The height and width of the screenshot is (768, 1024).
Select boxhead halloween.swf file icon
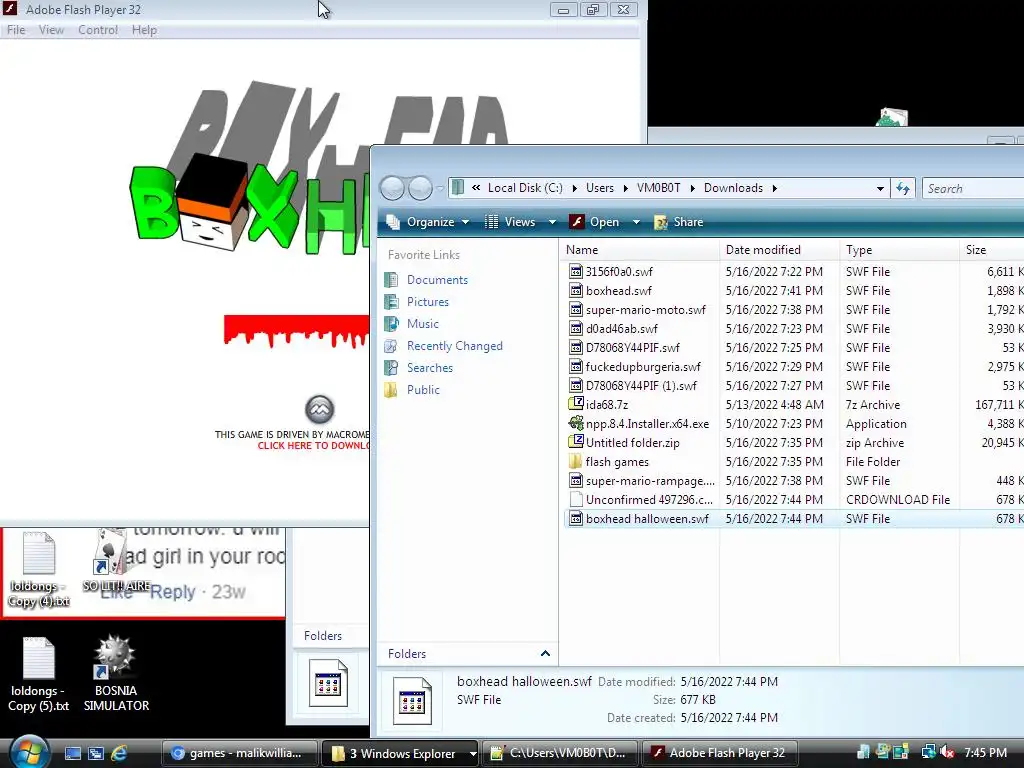pyautogui.click(x=575, y=519)
